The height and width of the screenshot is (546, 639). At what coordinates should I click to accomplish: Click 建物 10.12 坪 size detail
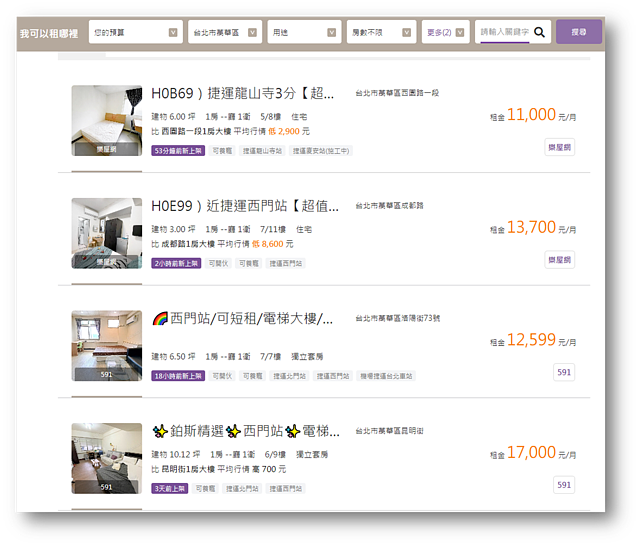176,454
